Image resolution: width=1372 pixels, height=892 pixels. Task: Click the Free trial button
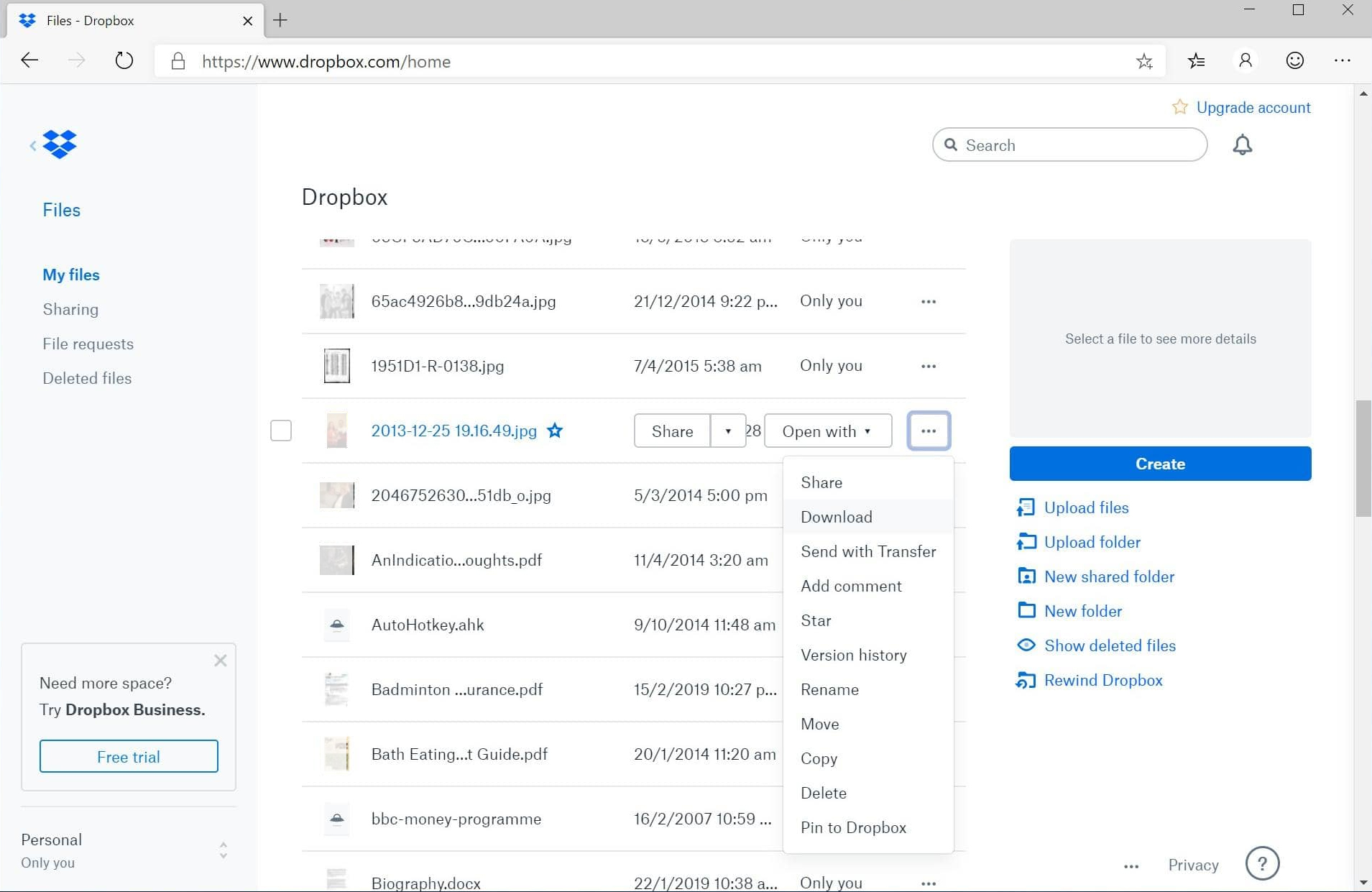pos(129,756)
